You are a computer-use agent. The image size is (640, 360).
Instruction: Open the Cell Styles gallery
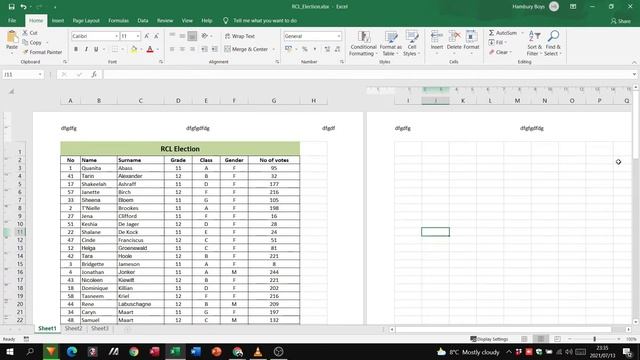(x=411, y=43)
